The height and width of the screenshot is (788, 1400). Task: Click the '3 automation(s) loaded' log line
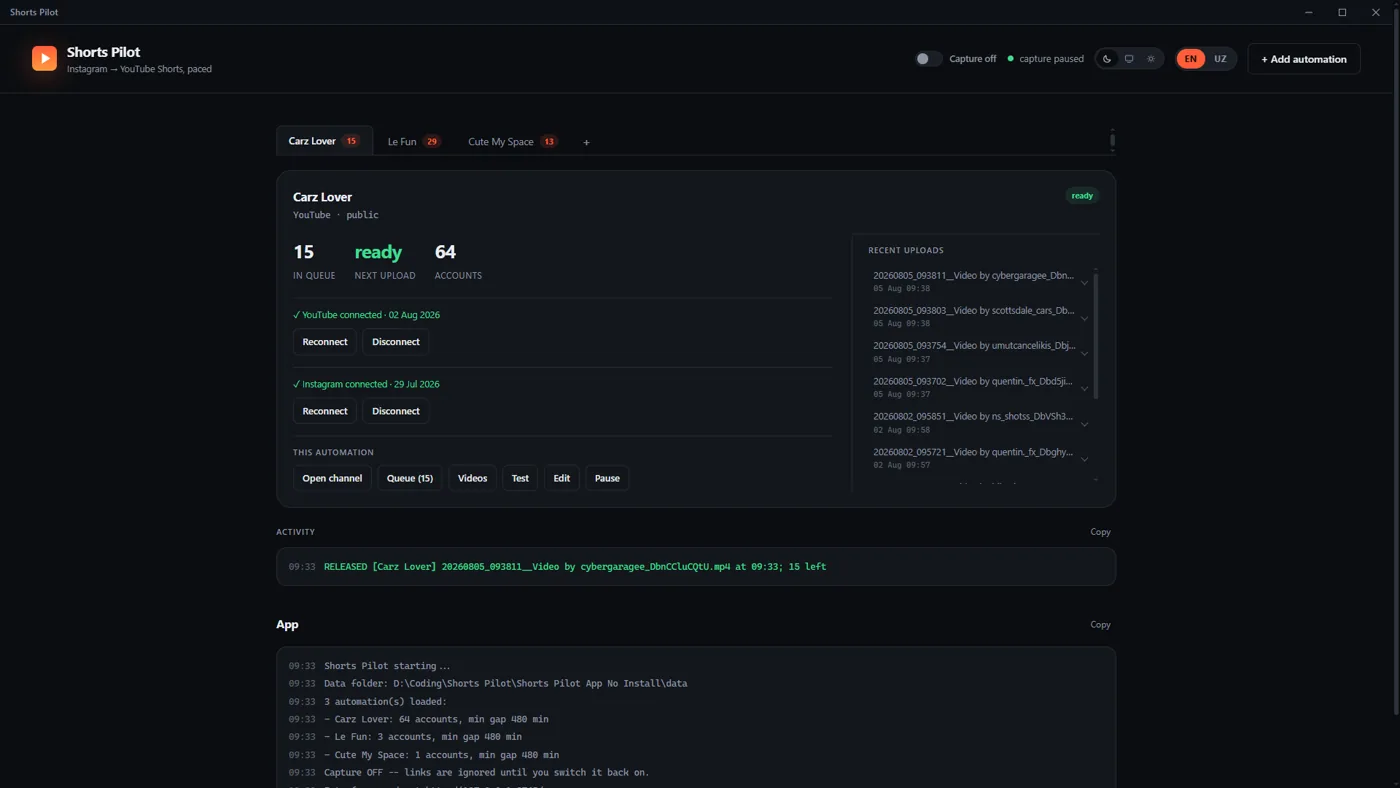[386, 702]
